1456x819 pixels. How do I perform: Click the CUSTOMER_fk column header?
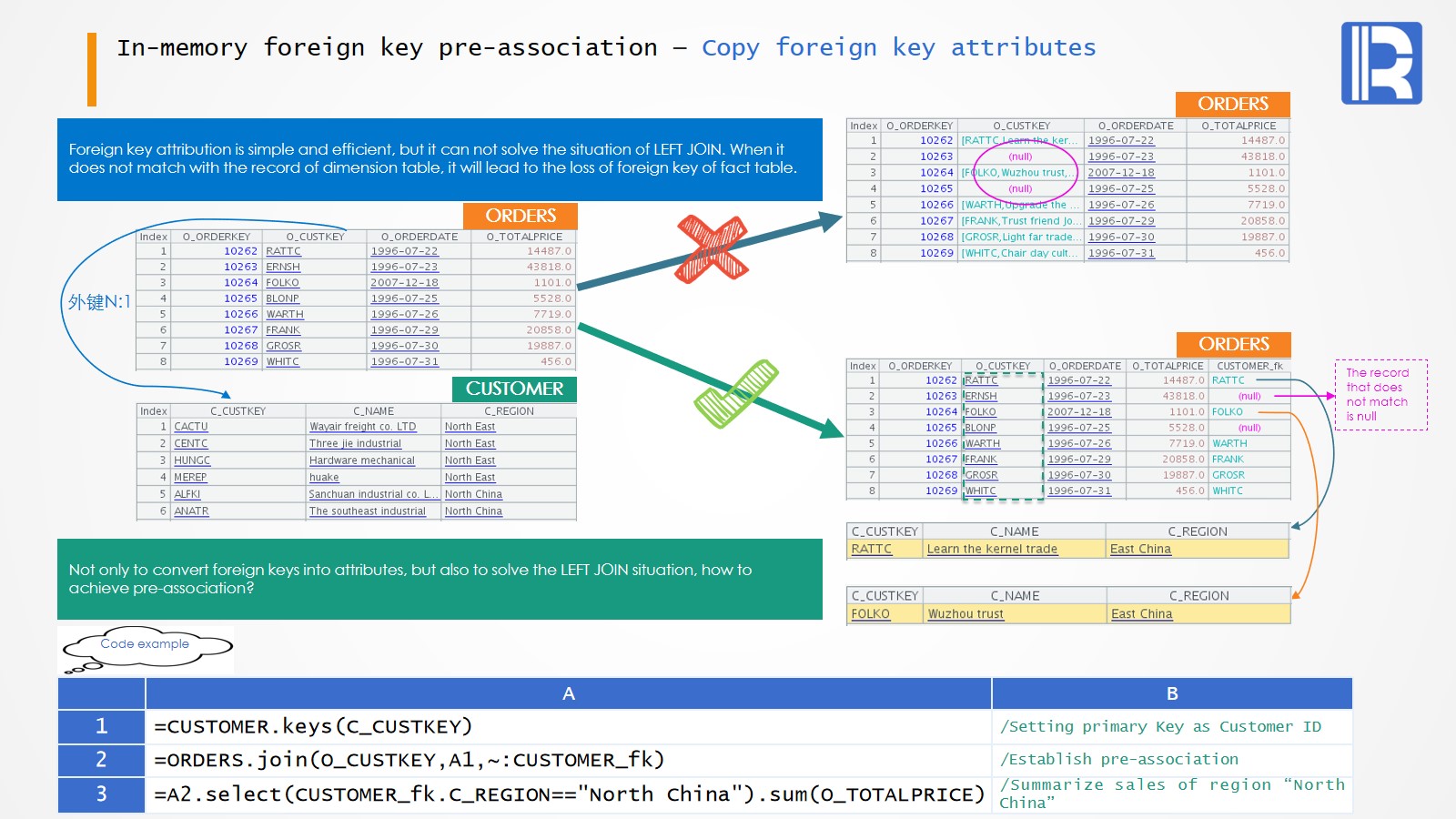tap(1249, 366)
